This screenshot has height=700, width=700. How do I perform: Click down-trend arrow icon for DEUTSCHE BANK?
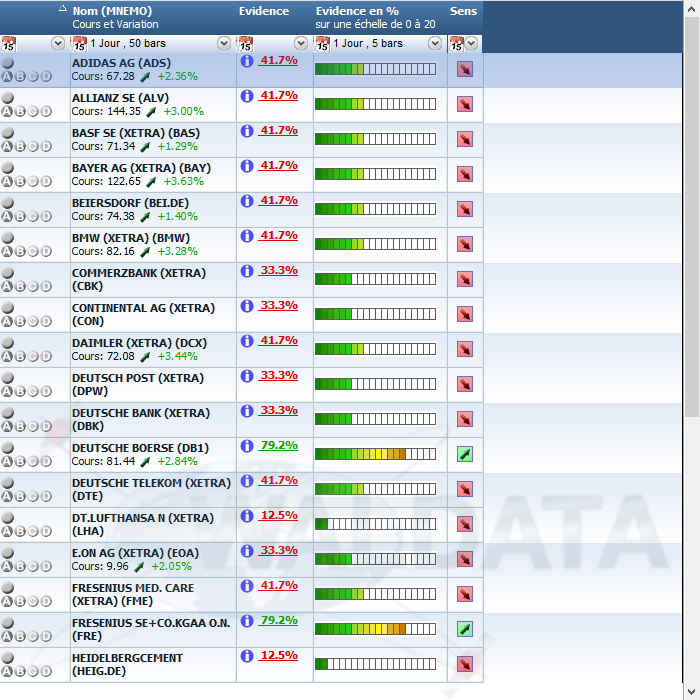tap(465, 419)
